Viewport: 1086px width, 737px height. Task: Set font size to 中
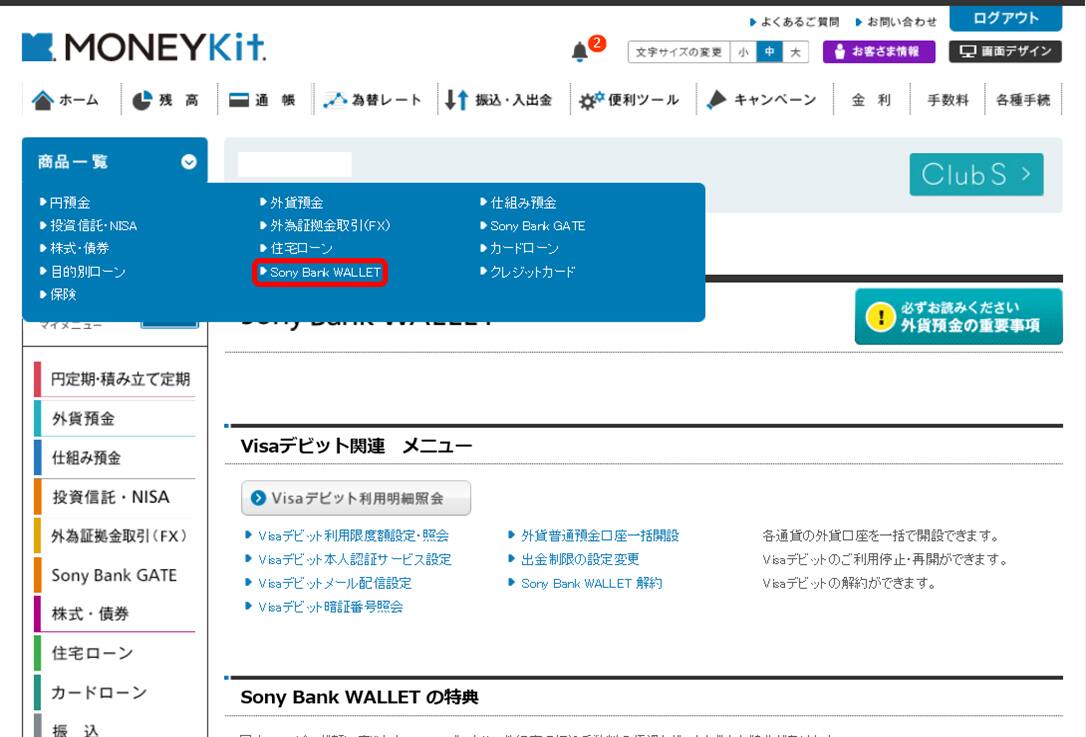769,52
